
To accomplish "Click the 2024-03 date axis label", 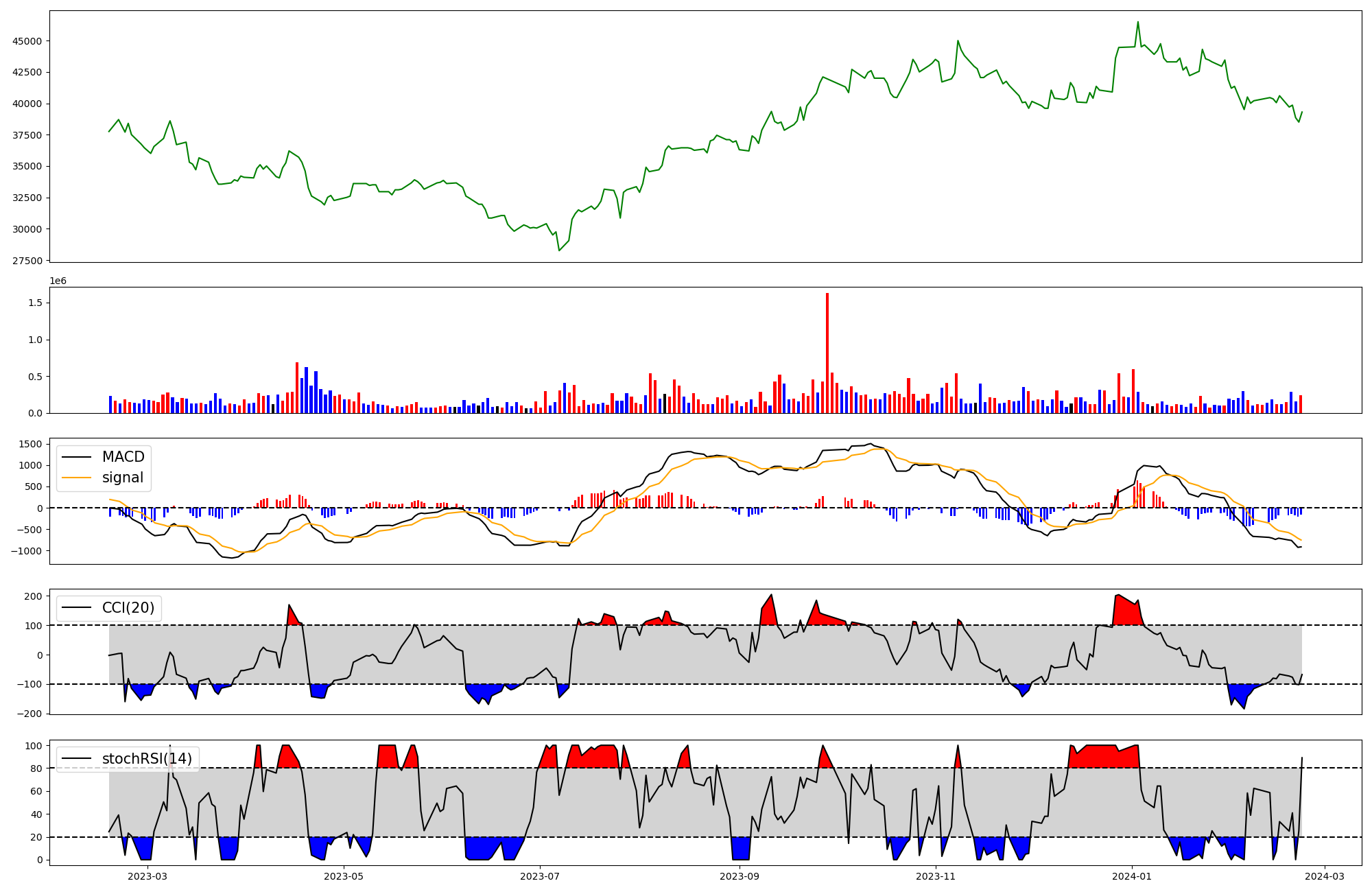I will click(x=1325, y=876).
